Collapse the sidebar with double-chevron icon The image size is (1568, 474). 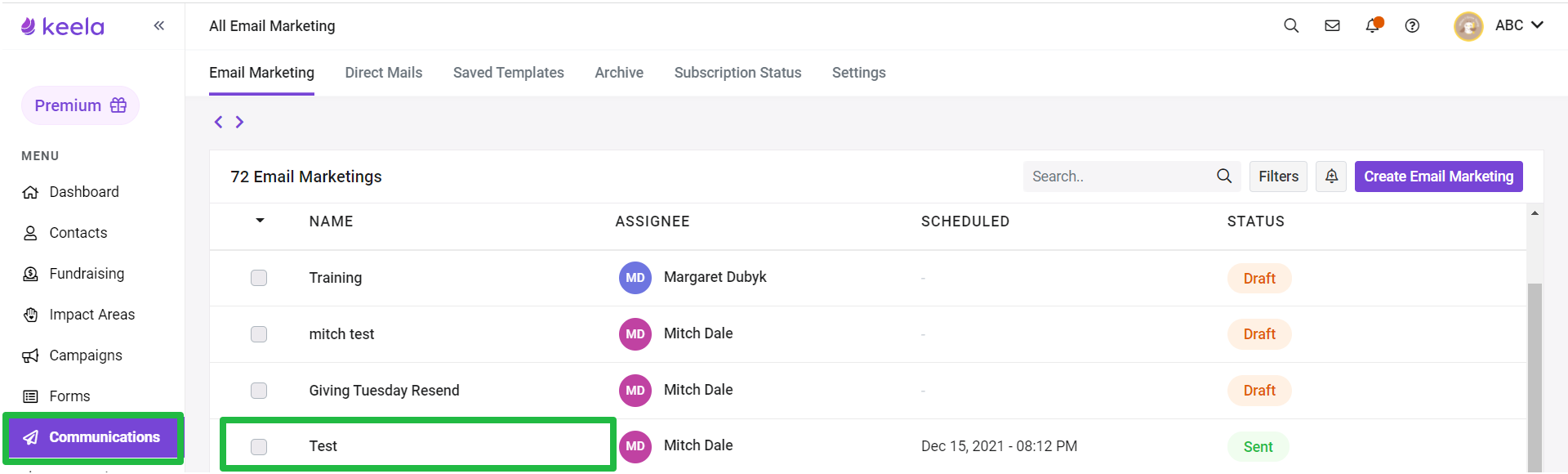159,26
